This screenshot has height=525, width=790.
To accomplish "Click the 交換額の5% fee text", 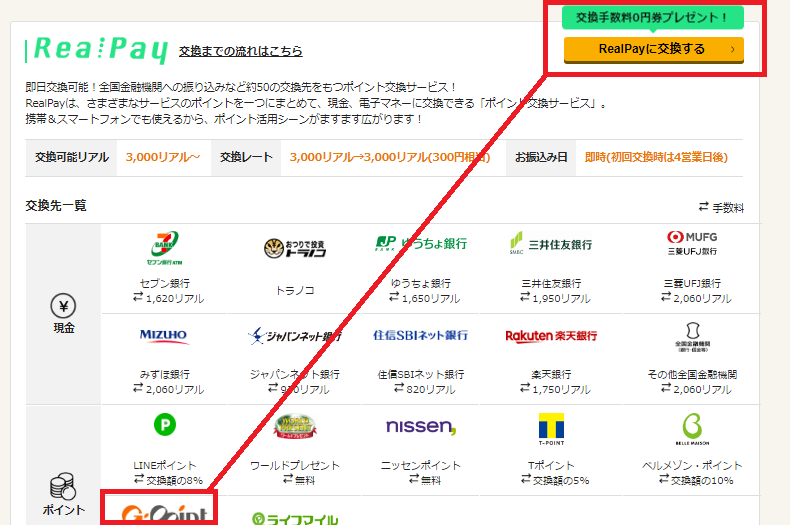I will click(561, 480).
